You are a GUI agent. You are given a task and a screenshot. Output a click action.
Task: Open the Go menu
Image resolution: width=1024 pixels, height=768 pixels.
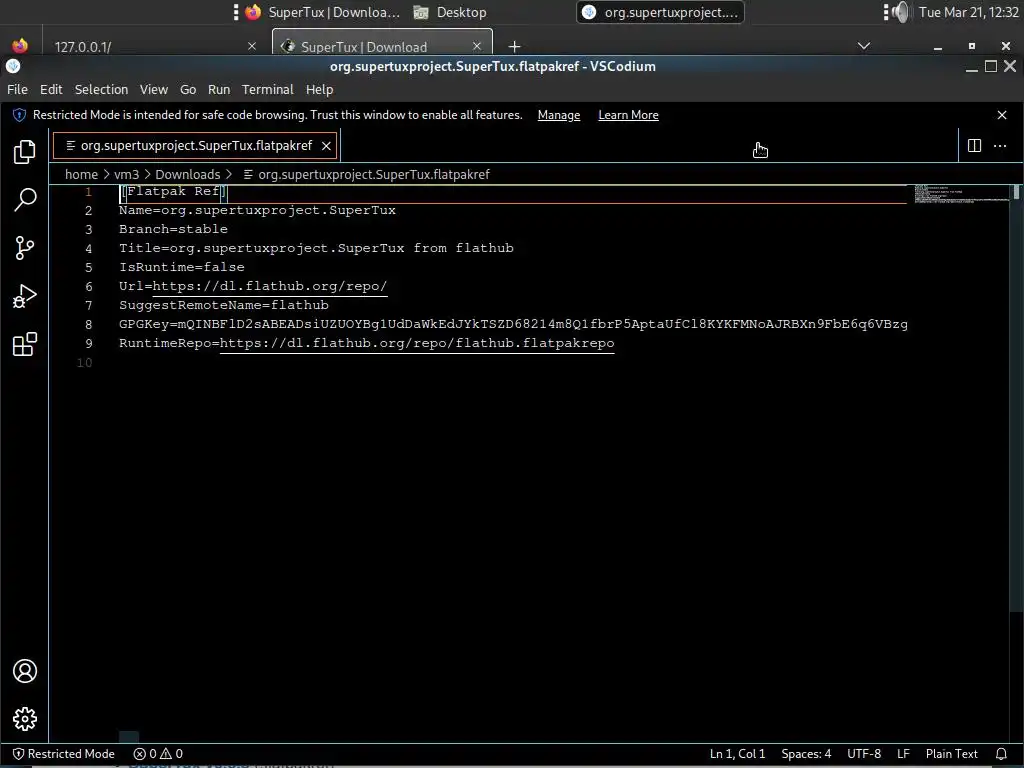click(x=188, y=89)
